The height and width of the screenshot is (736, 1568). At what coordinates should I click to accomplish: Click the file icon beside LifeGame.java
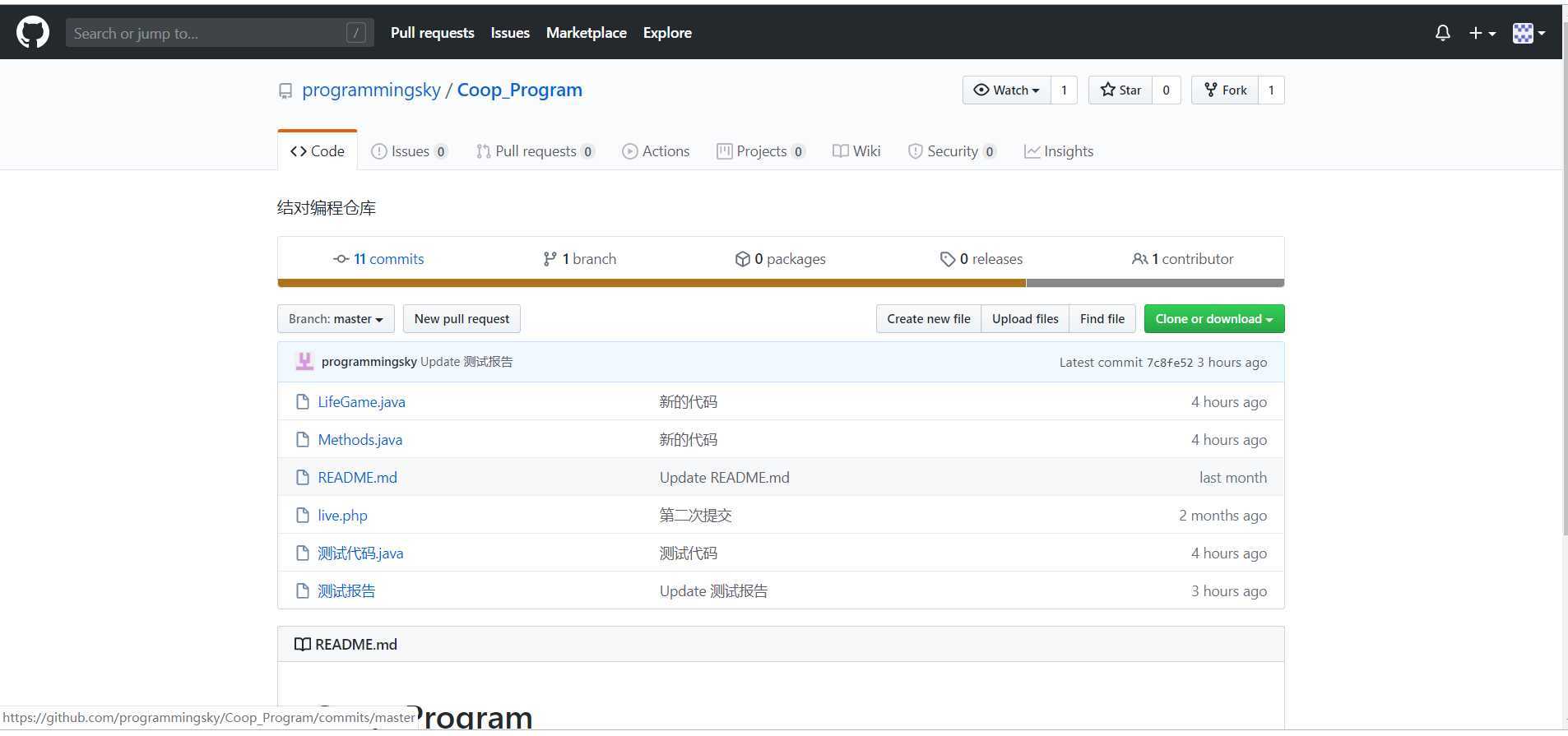click(303, 402)
